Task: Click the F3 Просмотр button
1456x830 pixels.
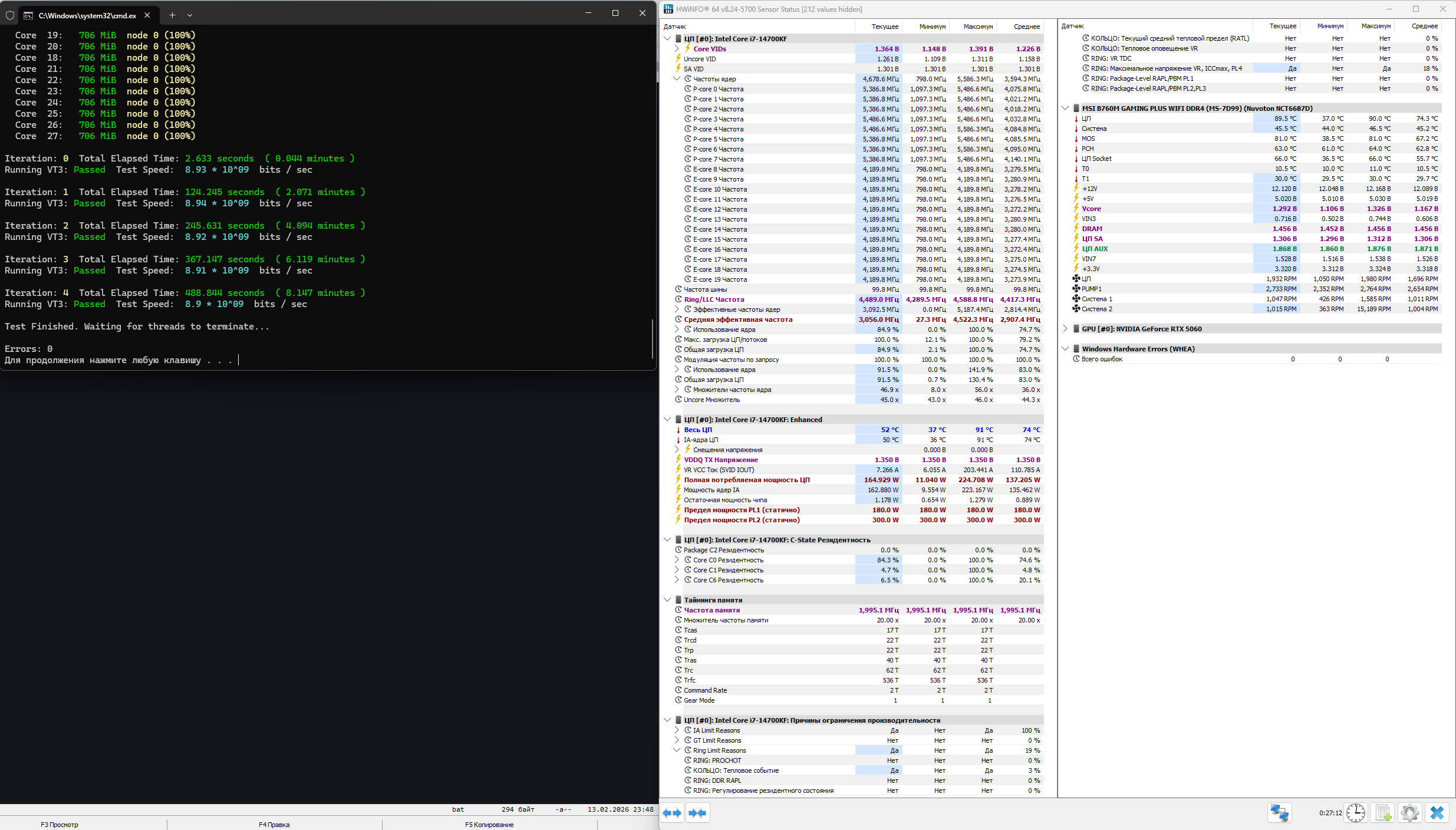Action: click(x=60, y=825)
